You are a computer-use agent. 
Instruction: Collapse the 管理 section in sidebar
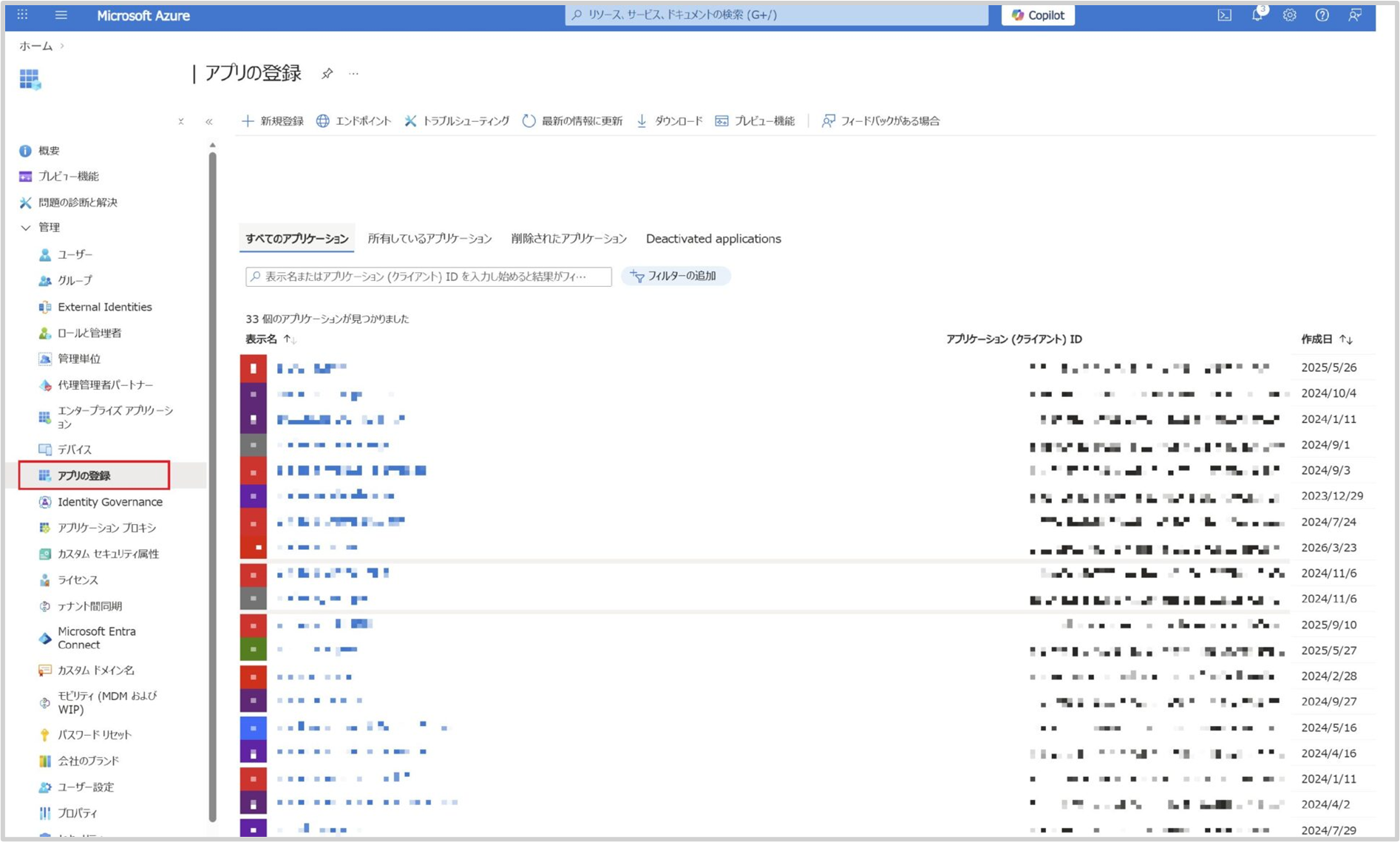[x=27, y=228]
